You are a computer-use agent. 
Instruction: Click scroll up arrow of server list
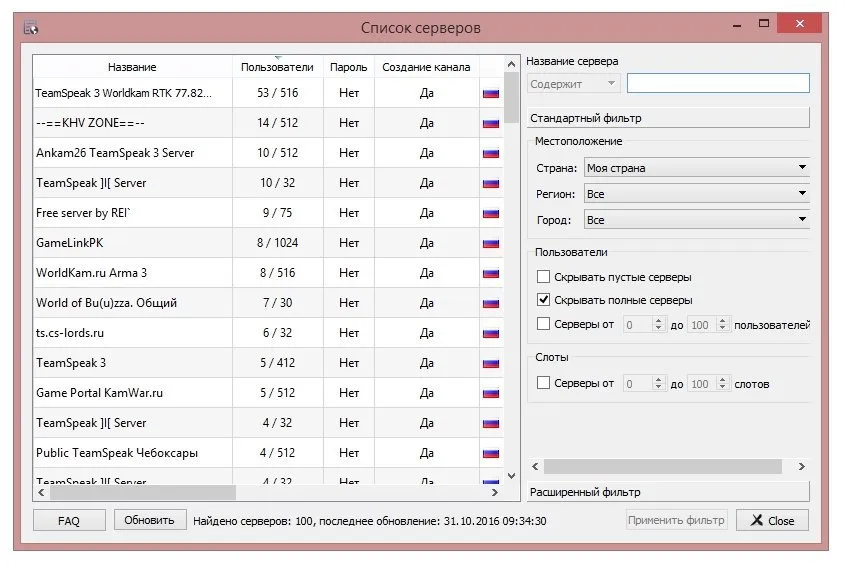pos(511,64)
